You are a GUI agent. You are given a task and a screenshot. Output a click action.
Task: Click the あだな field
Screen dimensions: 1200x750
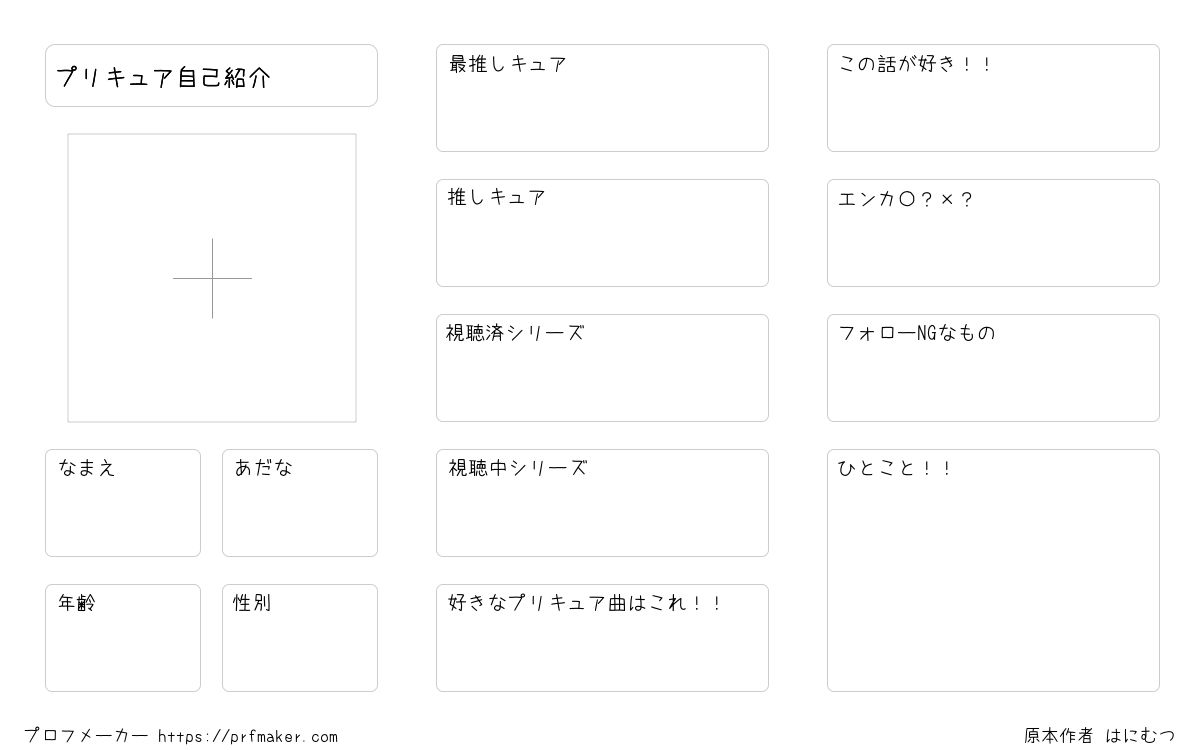click(x=300, y=503)
